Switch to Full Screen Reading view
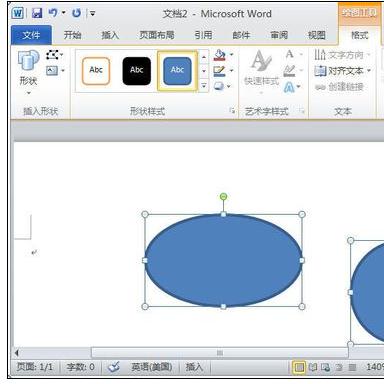Viewport: 384px width, 384px height. point(313,367)
